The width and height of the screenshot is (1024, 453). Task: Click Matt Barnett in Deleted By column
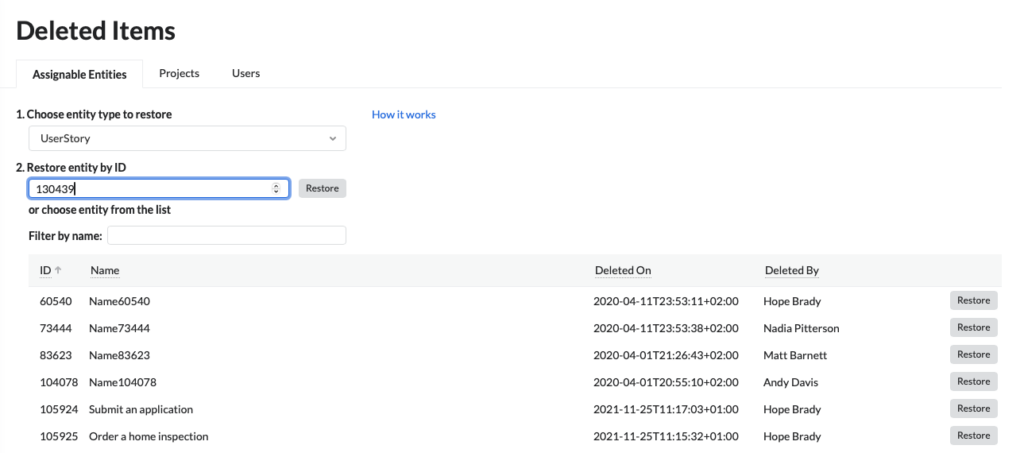[x=795, y=356]
